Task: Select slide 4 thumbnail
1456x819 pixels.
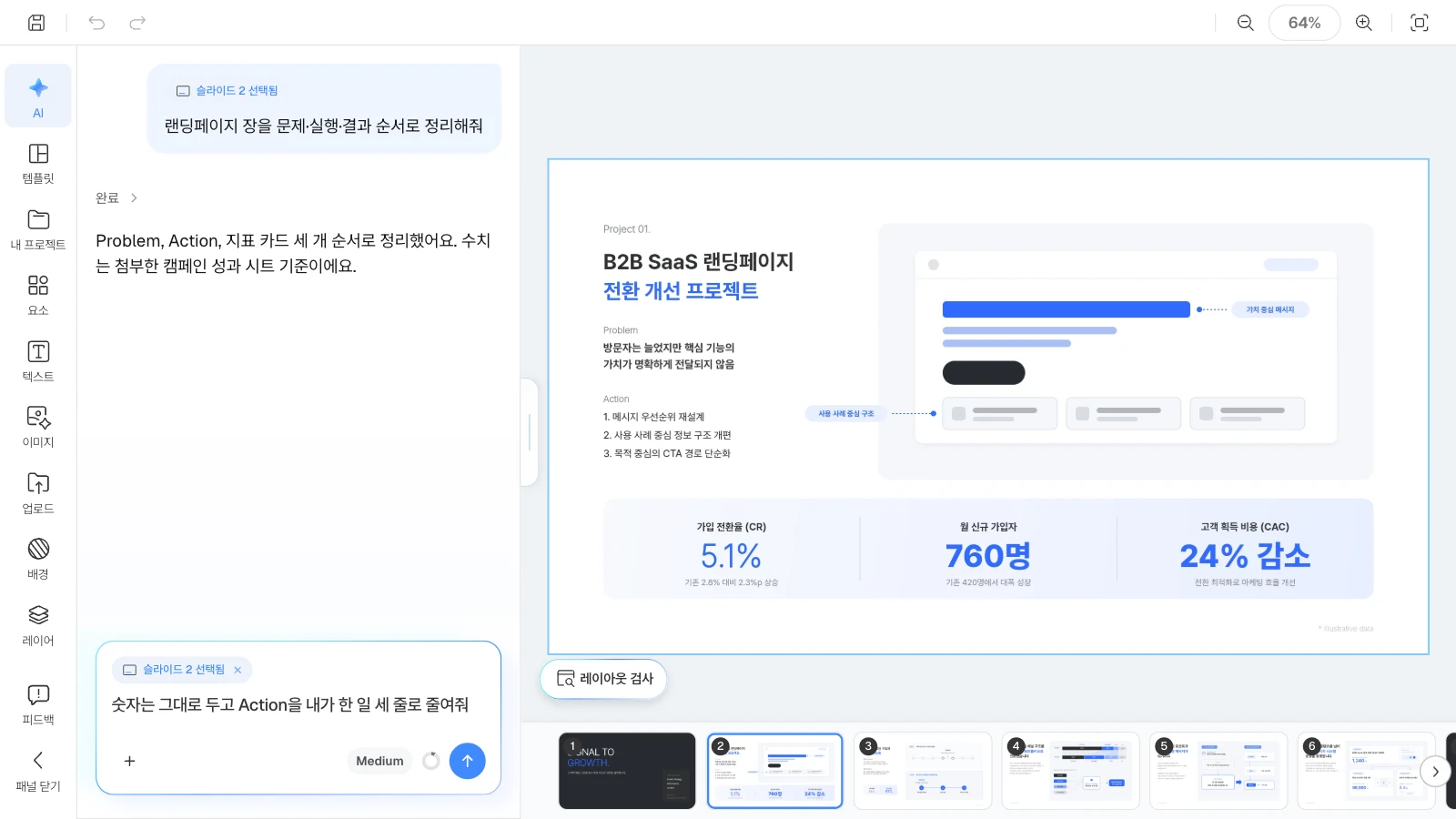Action: pyautogui.click(x=1070, y=771)
